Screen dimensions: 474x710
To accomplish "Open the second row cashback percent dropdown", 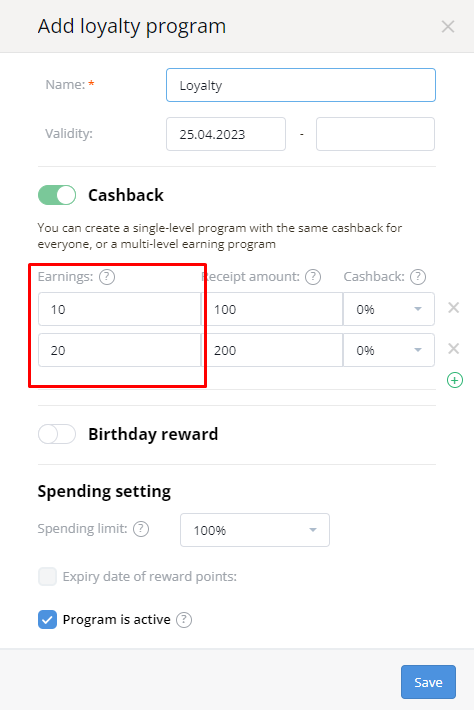I will (x=389, y=350).
